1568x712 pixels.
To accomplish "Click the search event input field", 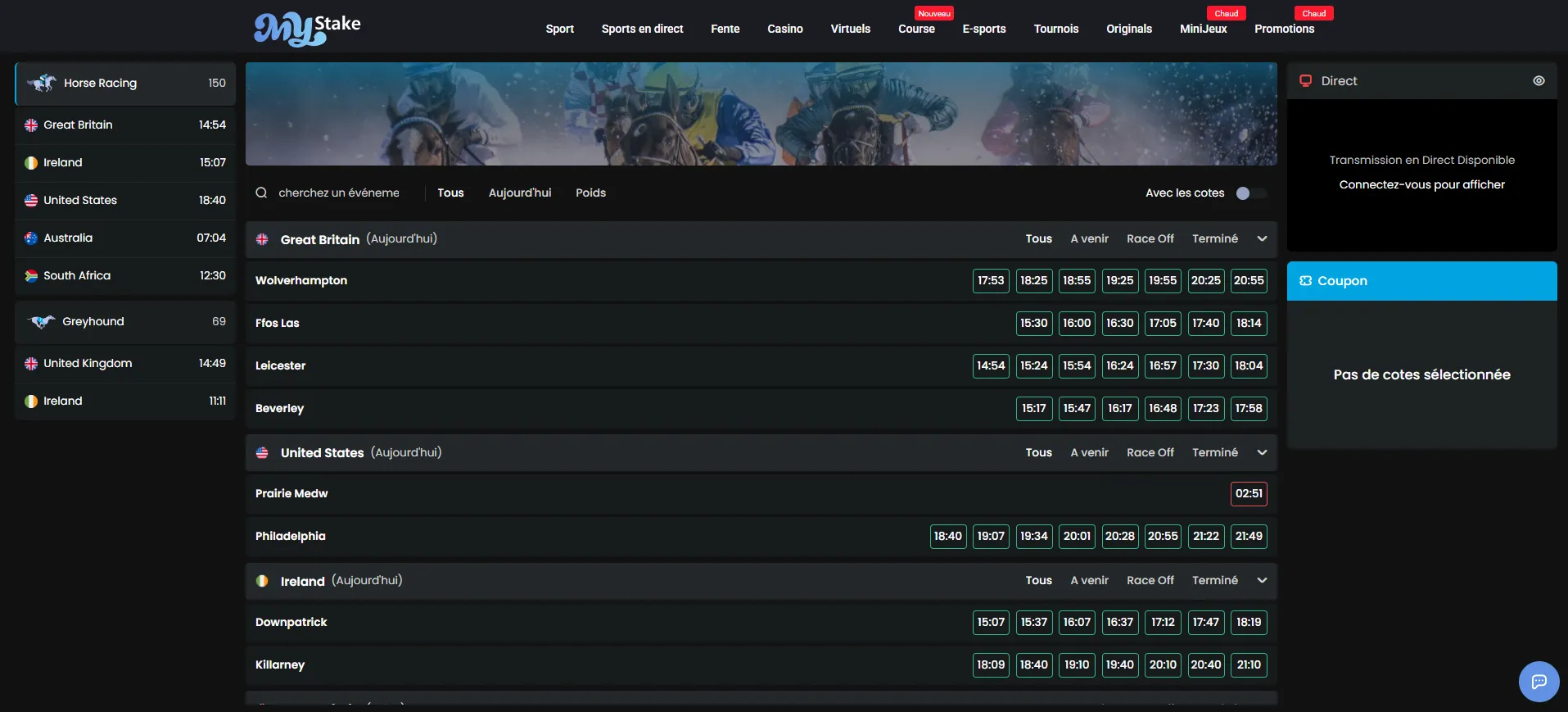I will tap(339, 193).
